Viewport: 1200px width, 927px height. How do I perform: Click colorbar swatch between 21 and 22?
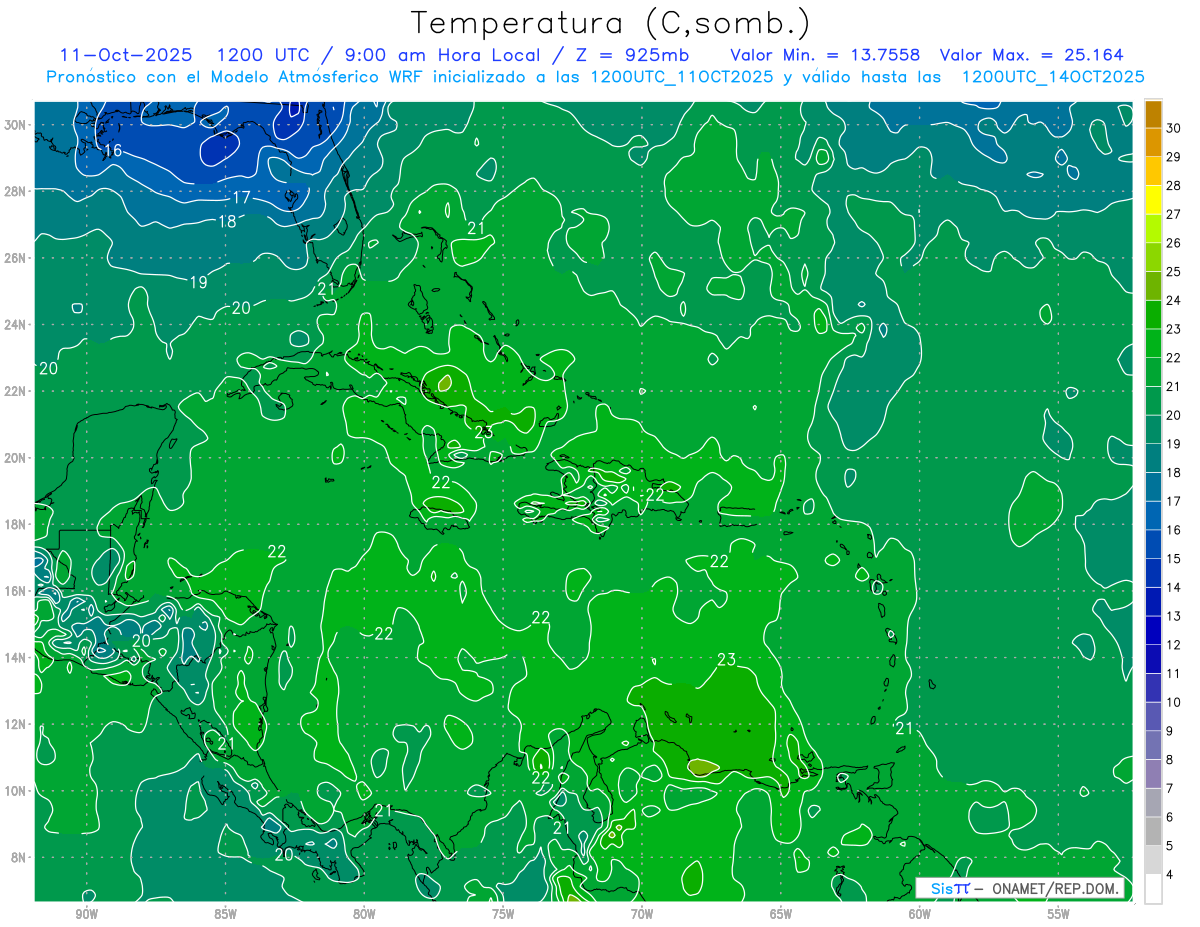1153,372
